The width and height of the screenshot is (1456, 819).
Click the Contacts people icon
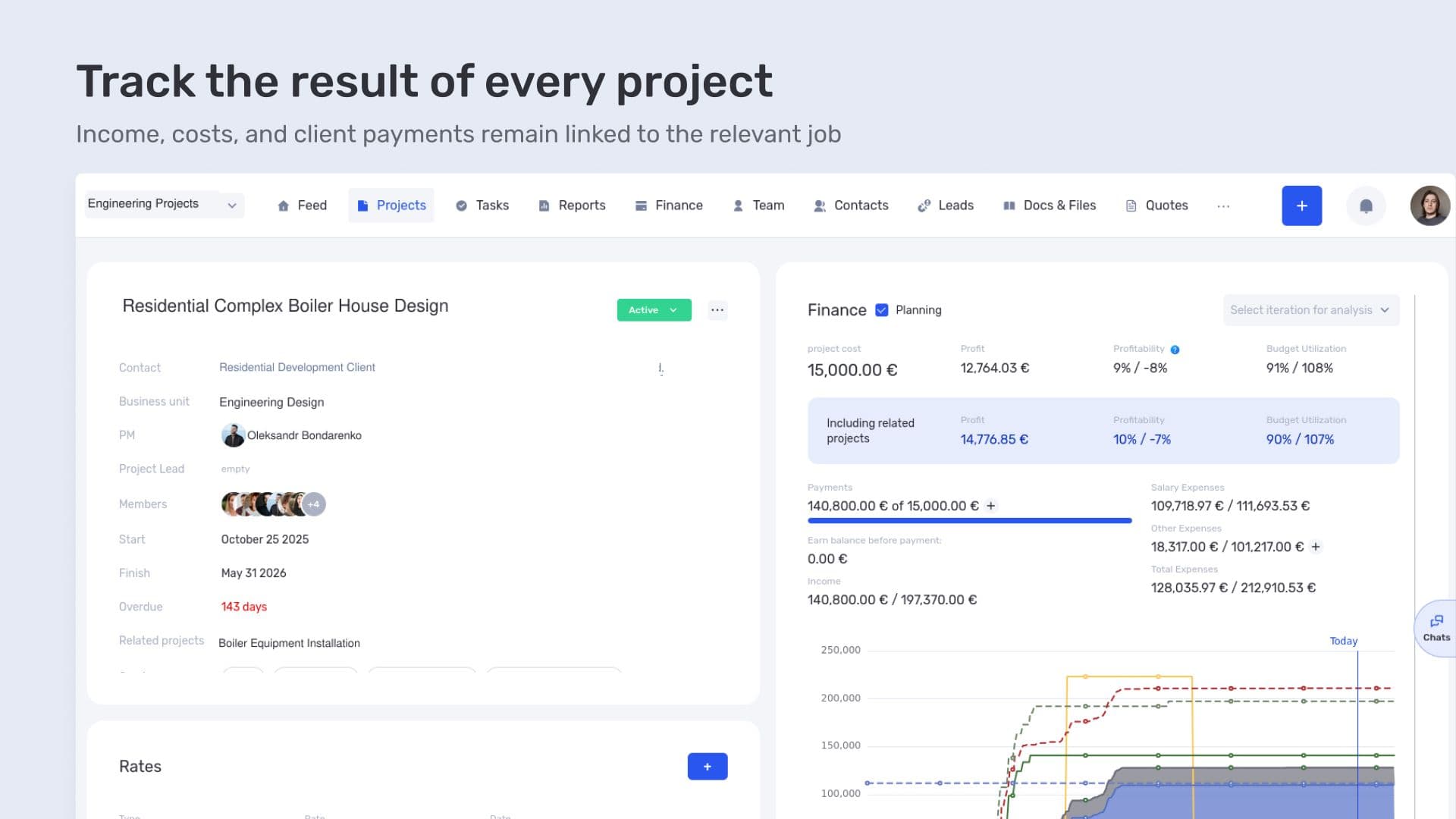[x=820, y=206]
